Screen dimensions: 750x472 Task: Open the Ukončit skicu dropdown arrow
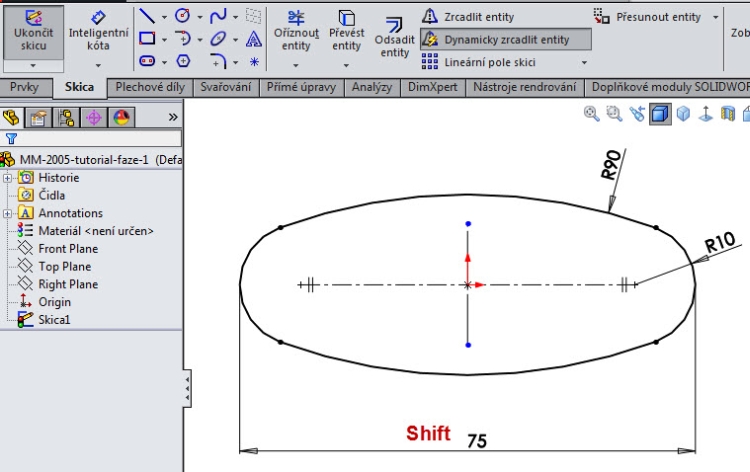[x=33, y=65]
